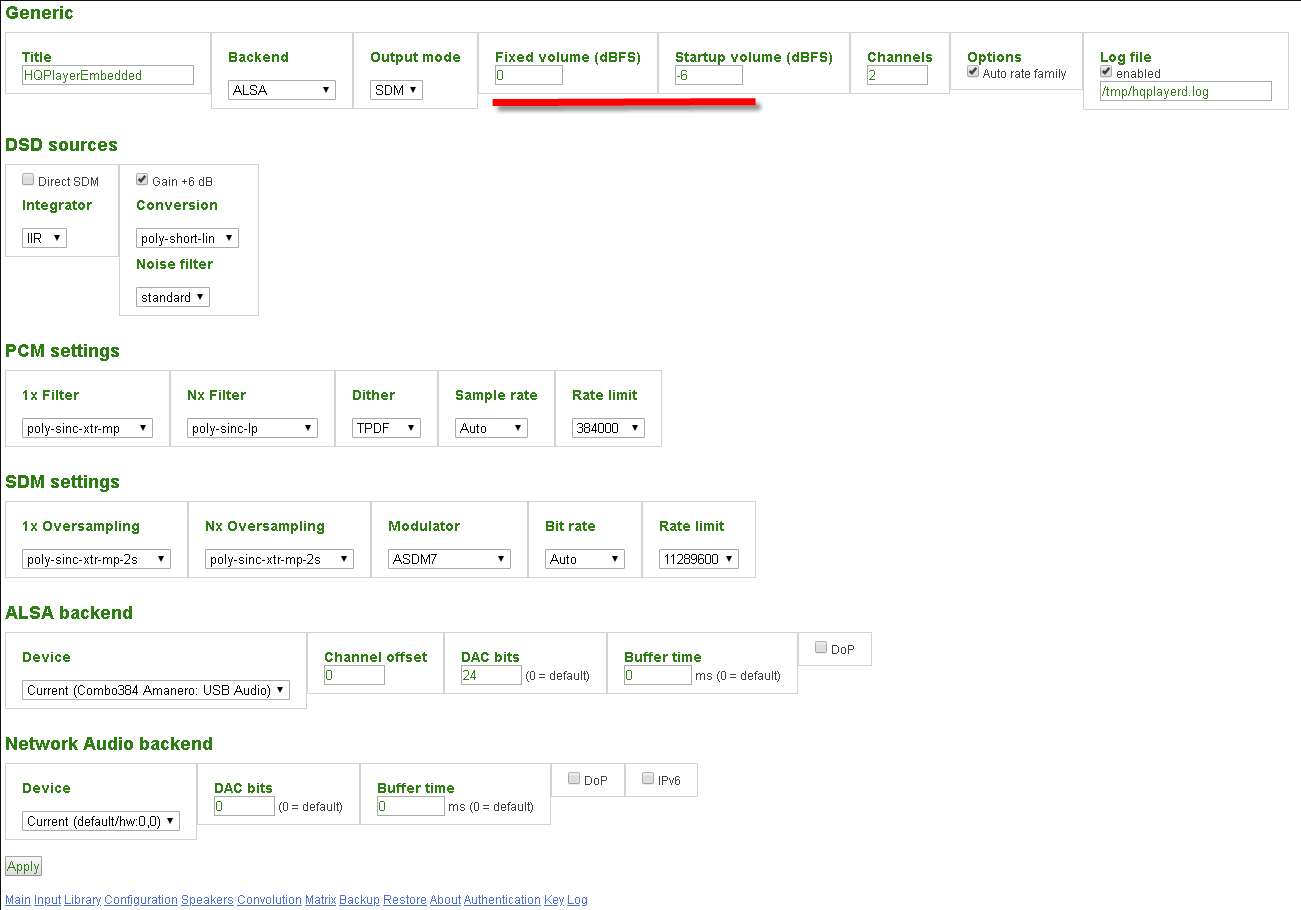Open the PCM Rate limit dropdown 384000

coord(608,428)
